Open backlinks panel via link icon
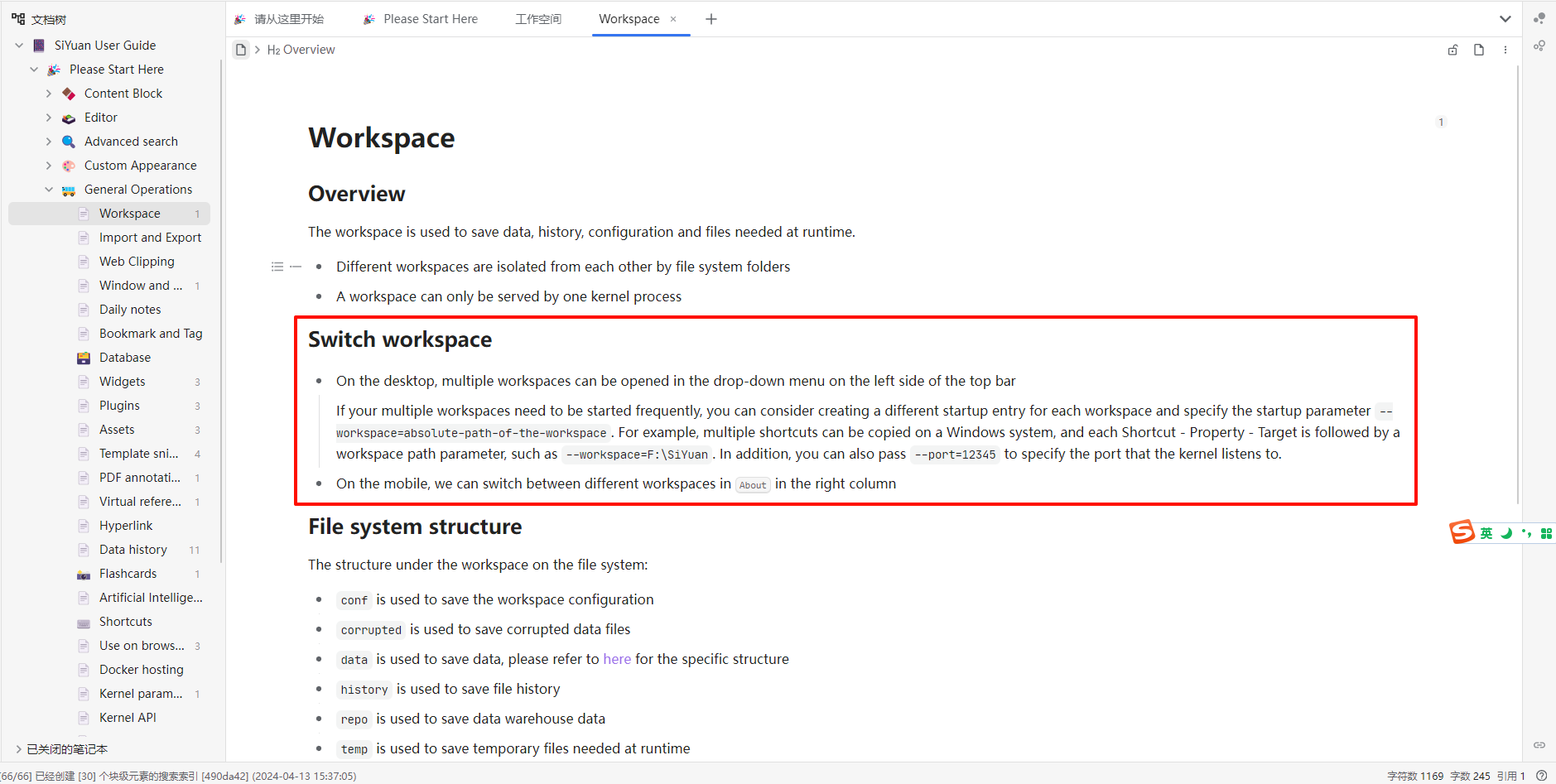This screenshot has height=784, width=1556. point(1539,745)
